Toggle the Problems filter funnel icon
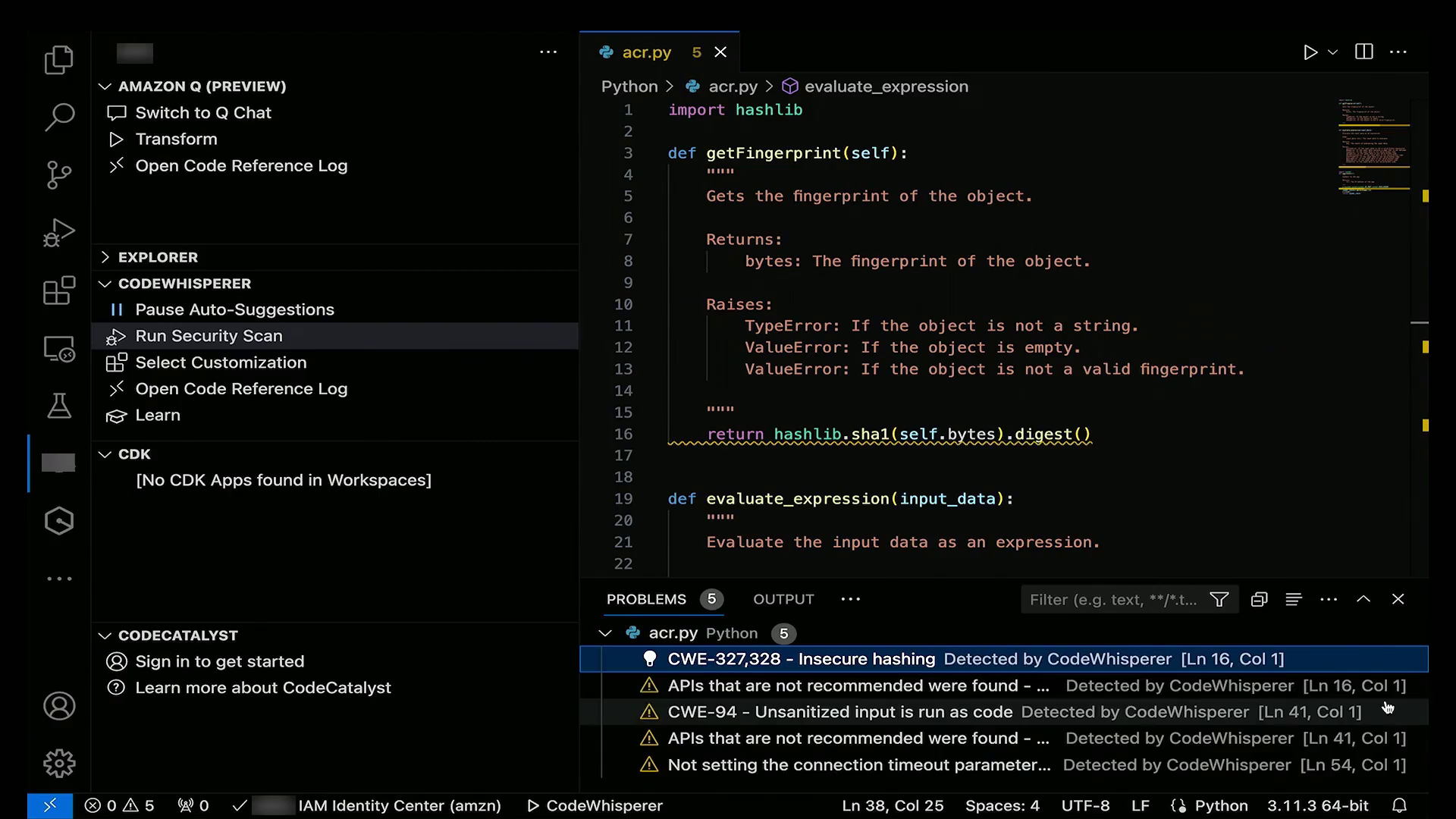1456x819 pixels. [1219, 600]
